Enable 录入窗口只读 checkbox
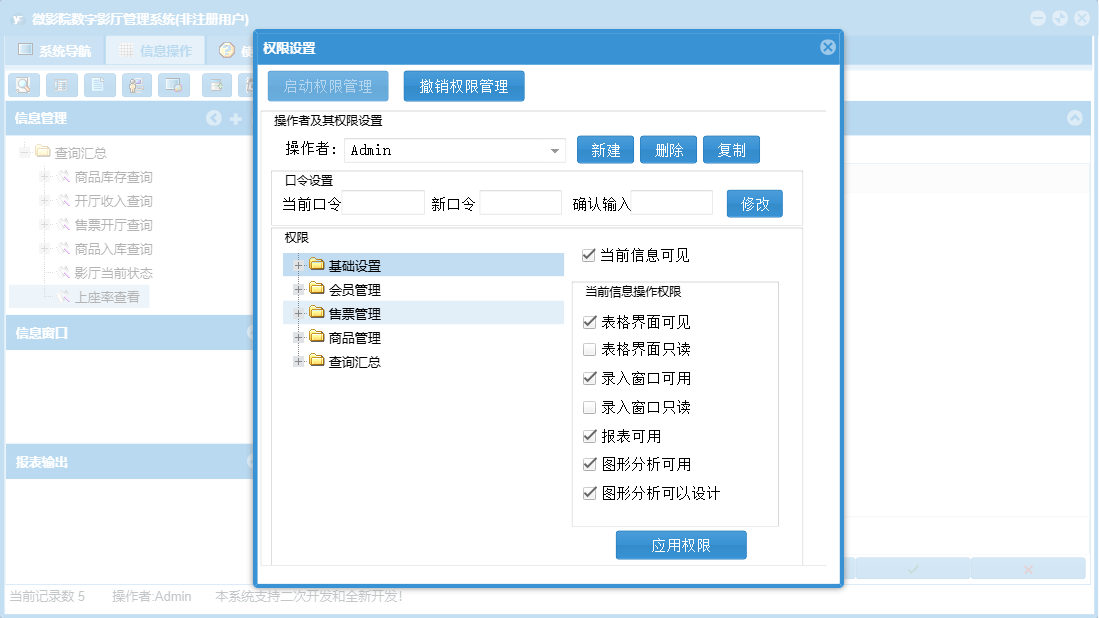Image resolution: width=1099 pixels, height=618 pixels. click(x=589, y=407)
